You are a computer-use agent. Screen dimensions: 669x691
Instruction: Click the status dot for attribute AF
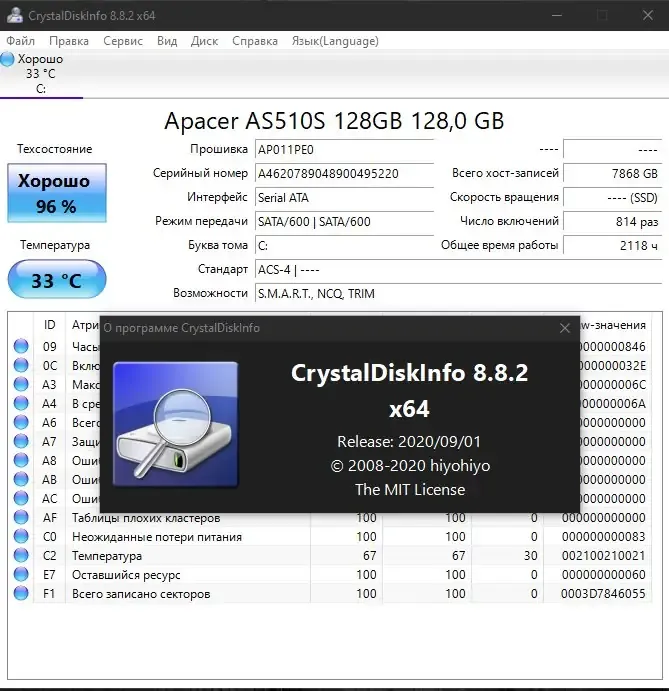(x=21, y=517)
